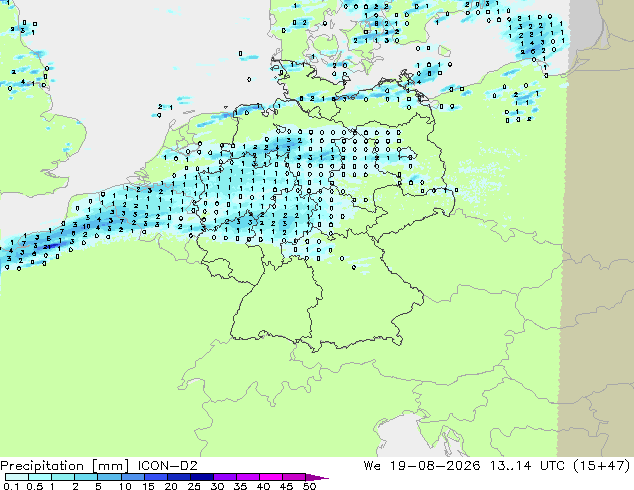Click the '13..14 UTC' time label

pos(527,466)
